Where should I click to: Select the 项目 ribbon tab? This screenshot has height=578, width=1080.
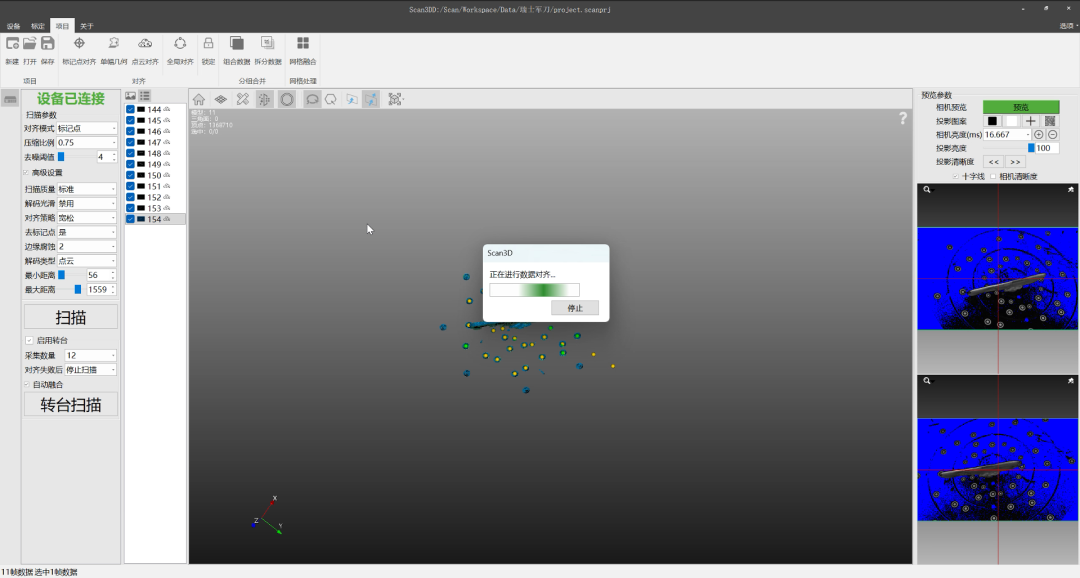[62, 26]
